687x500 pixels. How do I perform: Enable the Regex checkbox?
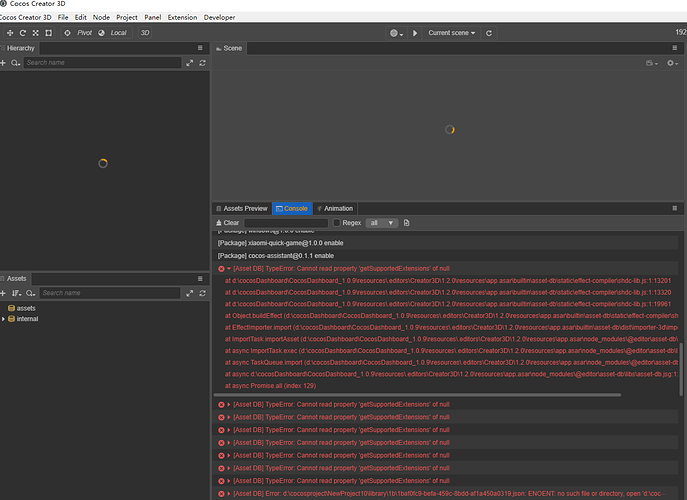click(337, 223)
